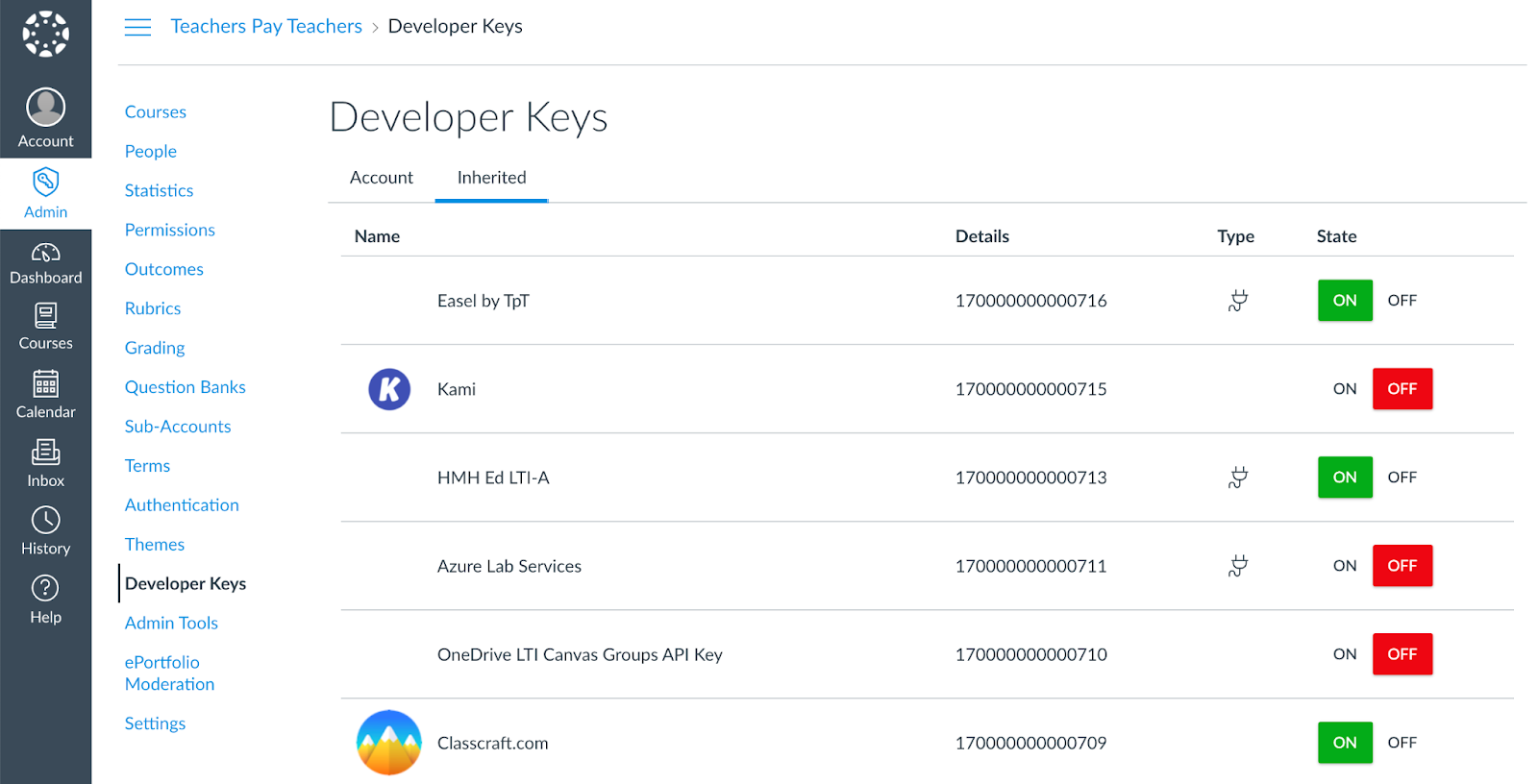The image size is (1538, 784).
Task: Open the ePortfolio Moderation link
Action: click(x=169, y=674)
